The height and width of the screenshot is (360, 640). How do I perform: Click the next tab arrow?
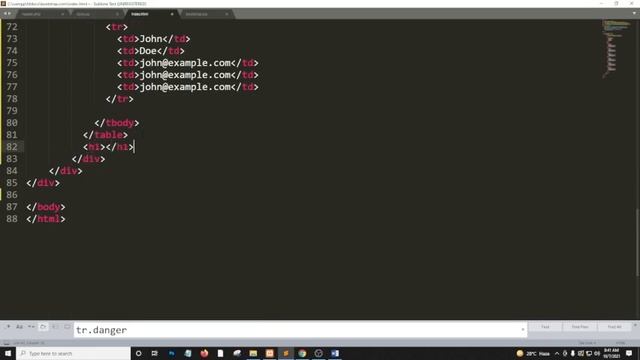10,14
